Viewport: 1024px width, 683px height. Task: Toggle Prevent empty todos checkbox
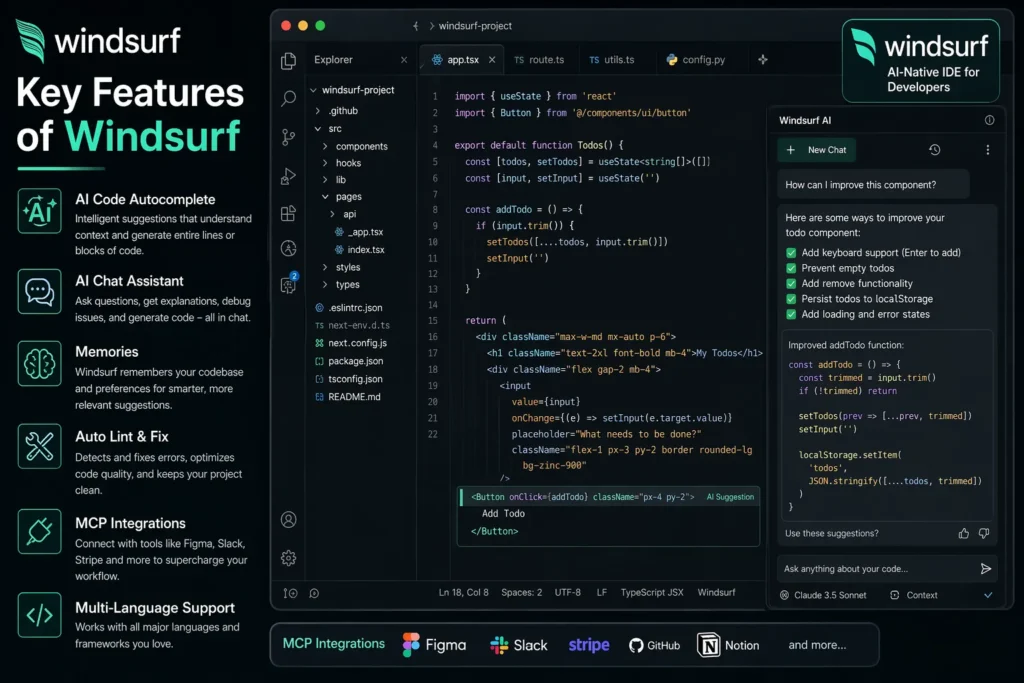791,268
